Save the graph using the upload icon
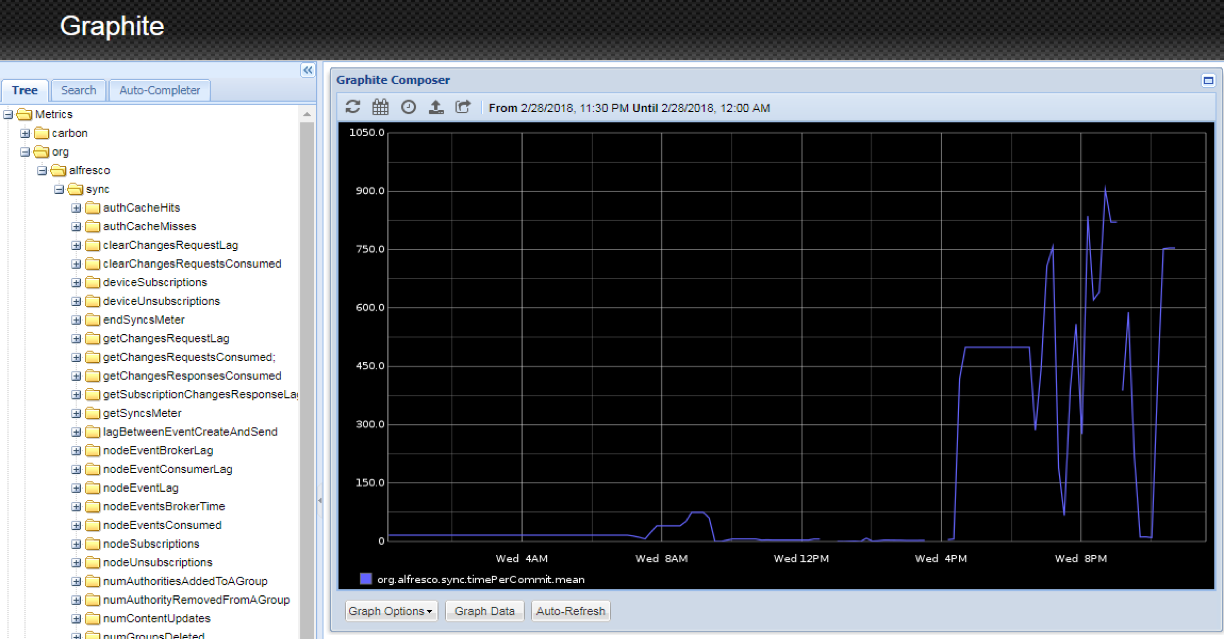Viewport: 1224px width, 639px height. pyautogui.click(x=435, y=107)
